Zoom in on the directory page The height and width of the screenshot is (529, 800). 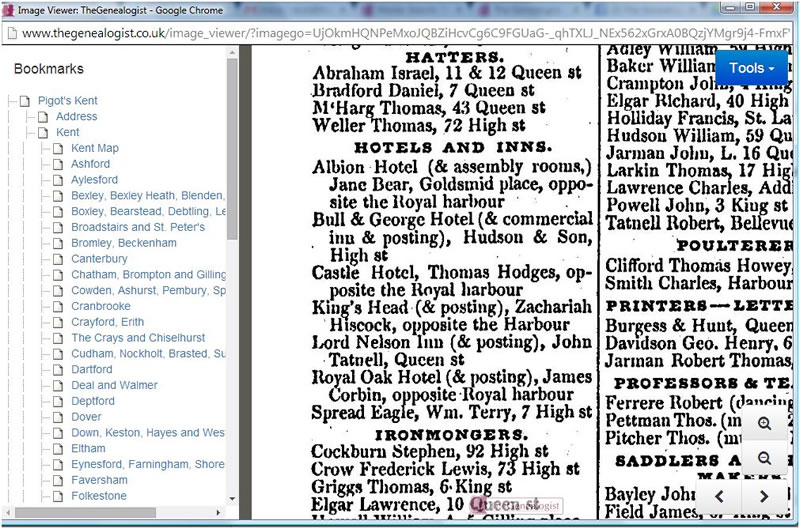764,423
